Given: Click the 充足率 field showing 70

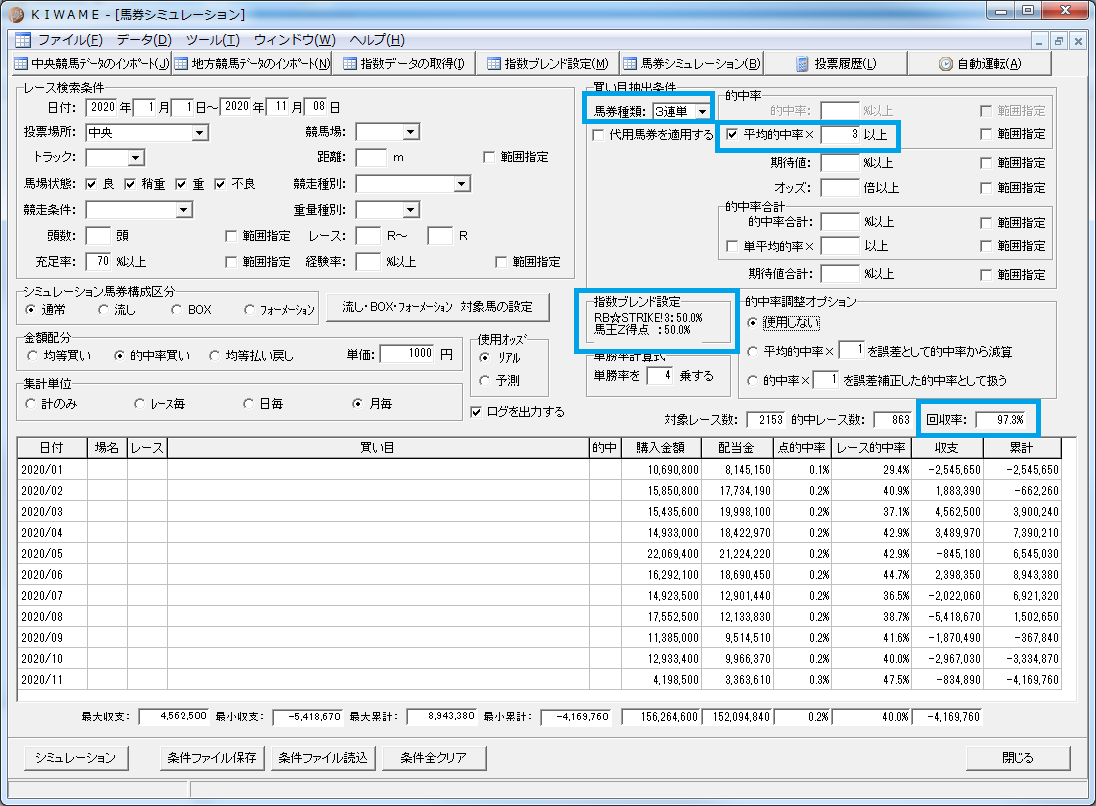Looking at the screenshot, I should pos(98,261).
